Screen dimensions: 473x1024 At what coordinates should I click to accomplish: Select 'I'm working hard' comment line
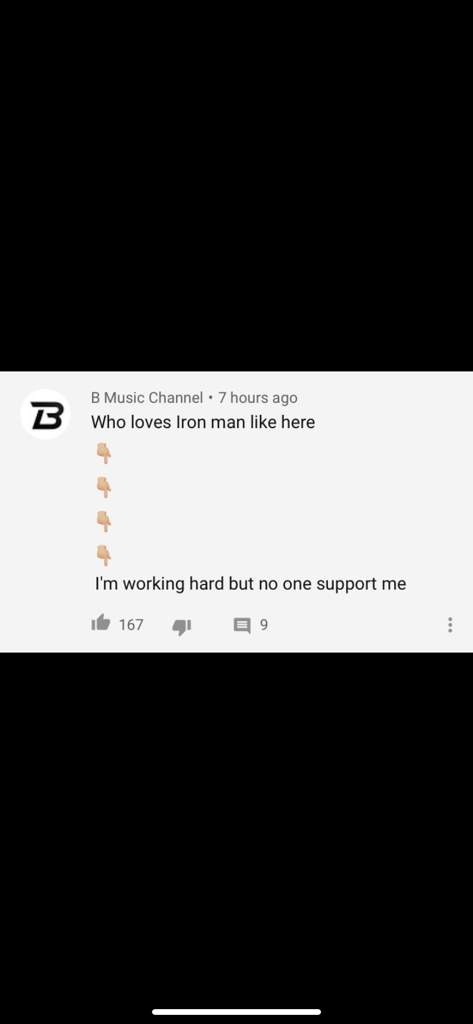point(250,583)
